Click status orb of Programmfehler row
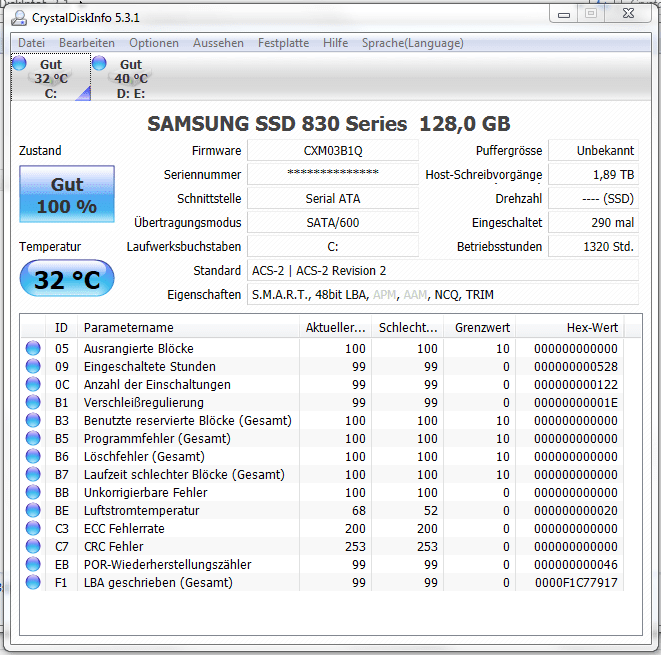This screenshot has width=661, height=655. tap(33, 438)
